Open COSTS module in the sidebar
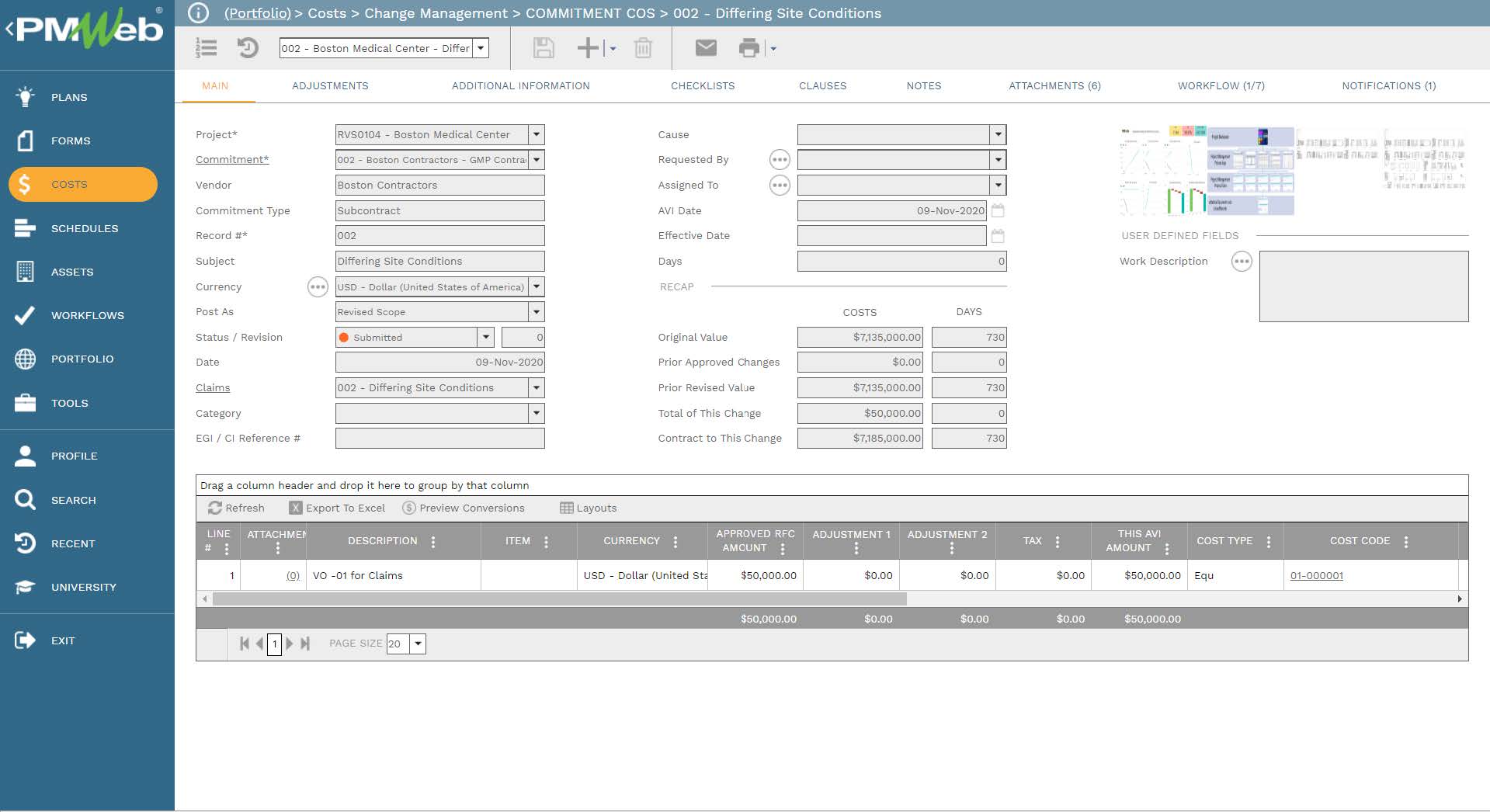This screenshot has height=812, width=1490. [83, 184]
